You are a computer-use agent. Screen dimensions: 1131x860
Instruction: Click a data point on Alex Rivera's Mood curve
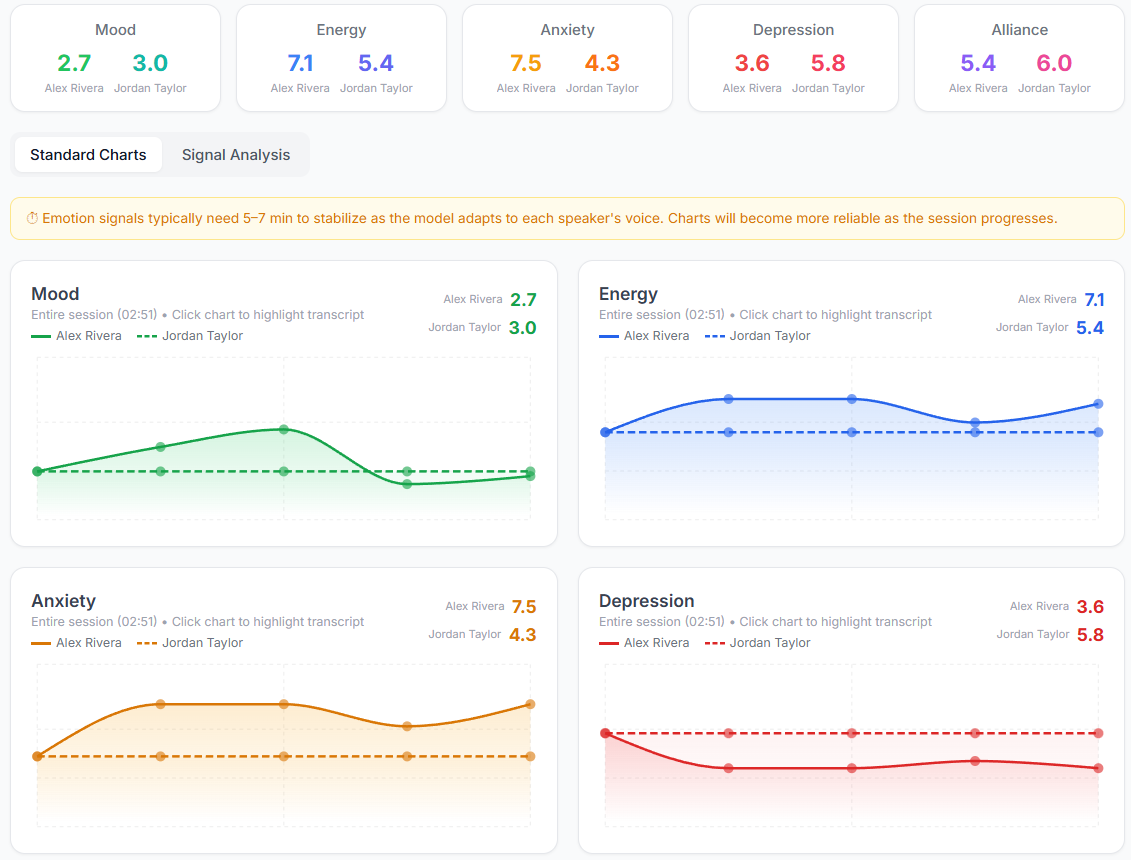click(x=284, y=430)
